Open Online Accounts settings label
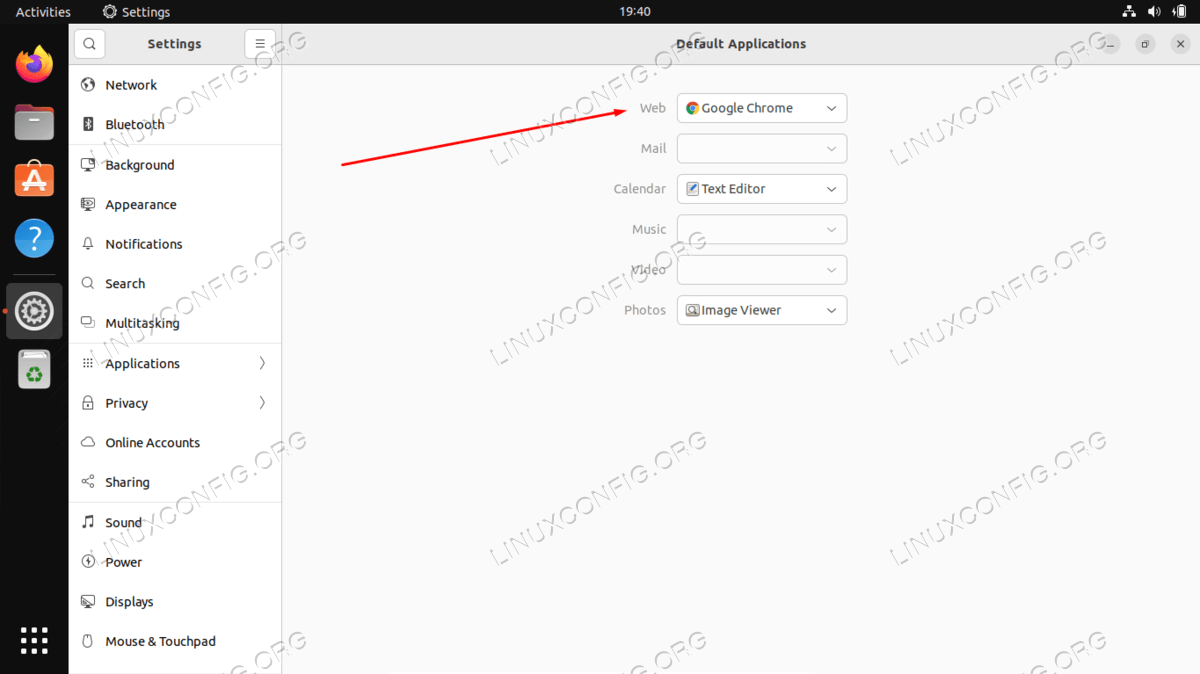This screenshot has width=1200, height=674. (x=153, y=442)
